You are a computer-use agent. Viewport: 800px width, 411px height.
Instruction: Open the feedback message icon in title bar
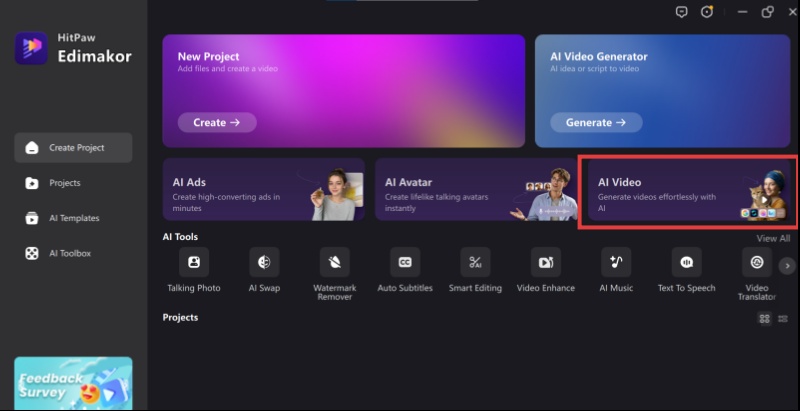(682, 12)
